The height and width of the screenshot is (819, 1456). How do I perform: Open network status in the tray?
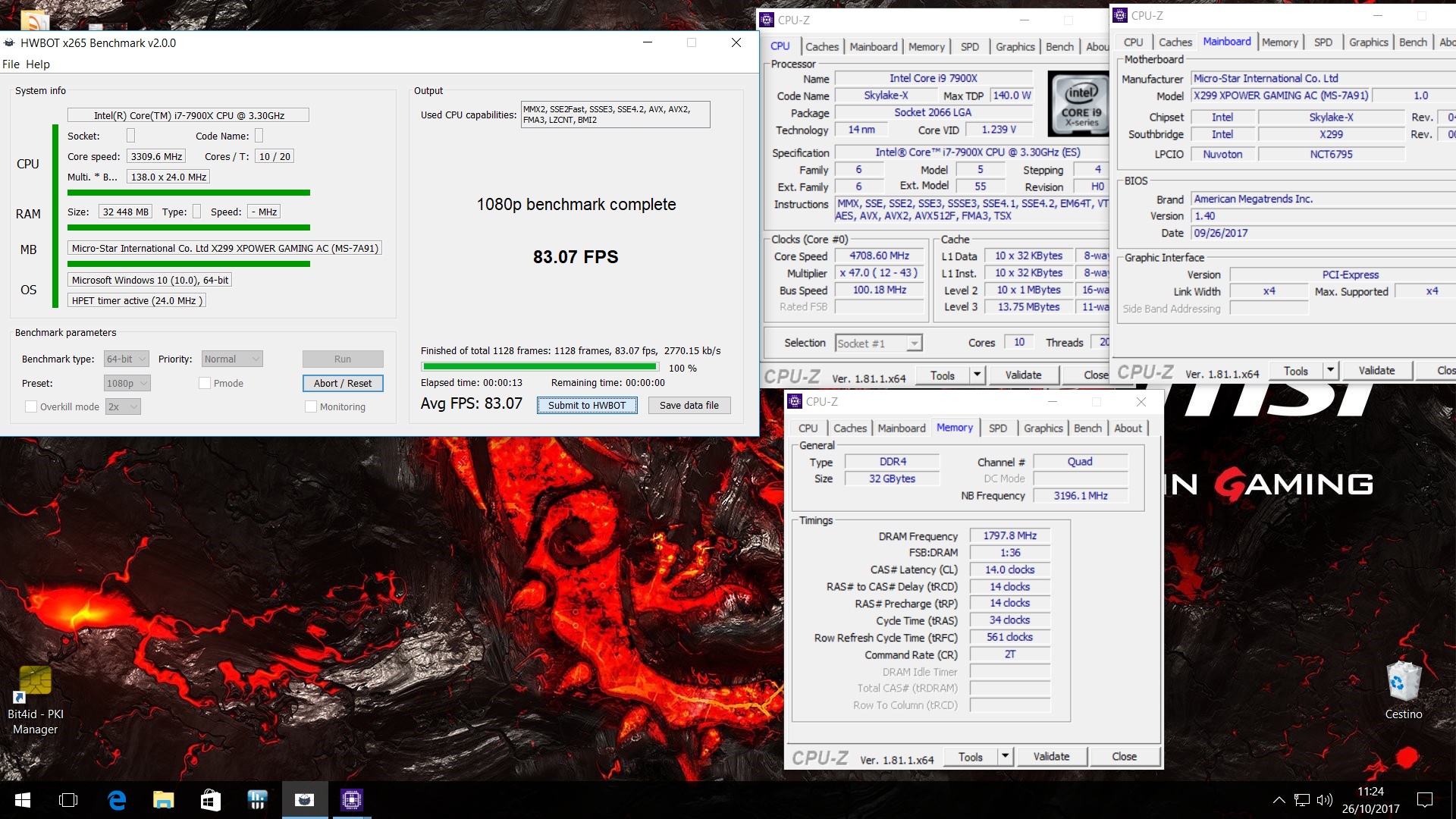point(1302,800)
